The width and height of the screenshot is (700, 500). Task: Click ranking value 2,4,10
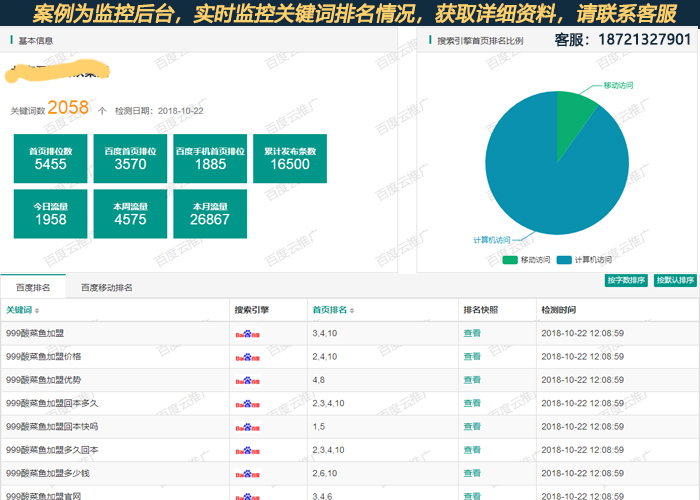coord(325,356)
